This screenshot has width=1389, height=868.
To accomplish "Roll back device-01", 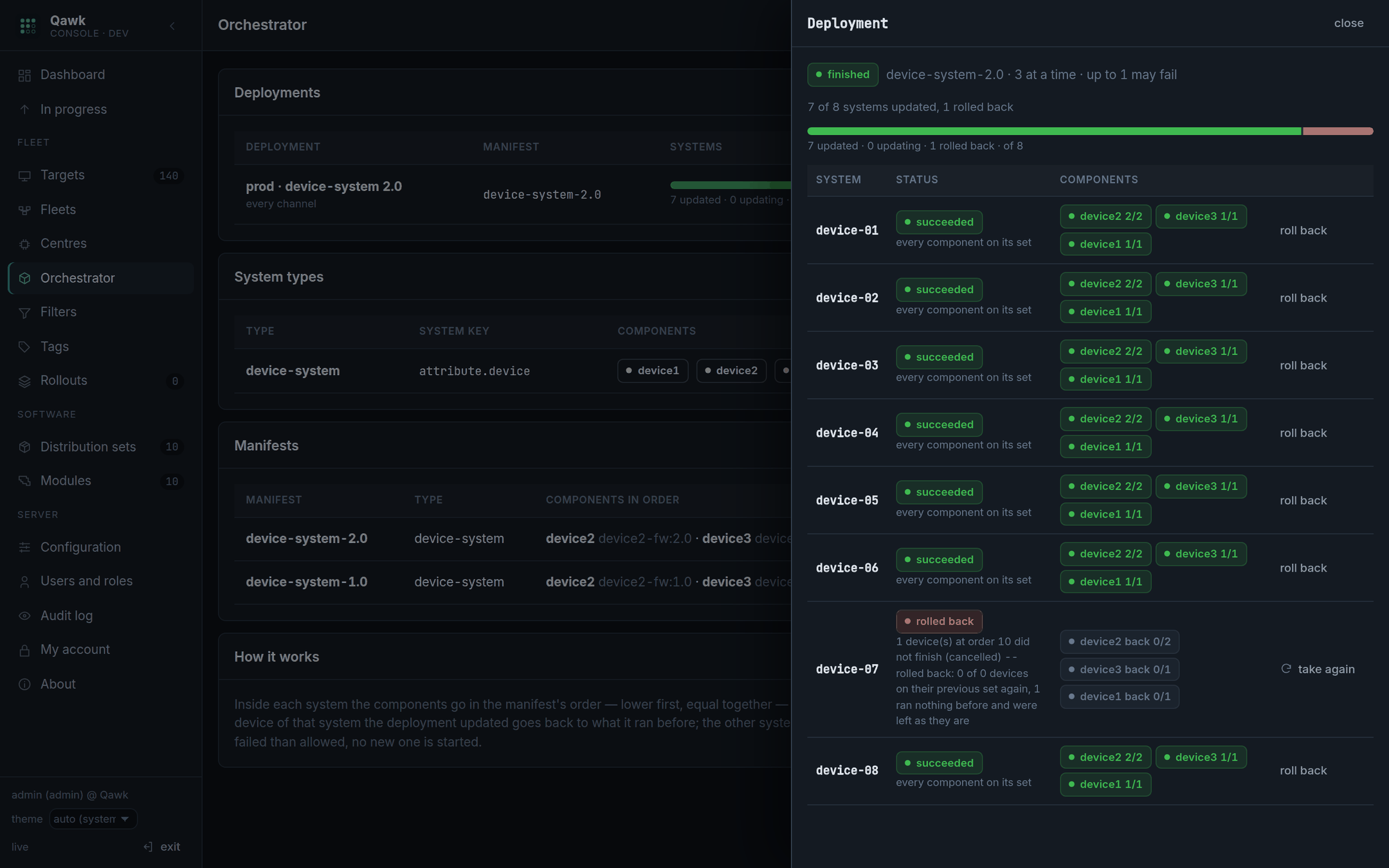I will point(1303,230).
